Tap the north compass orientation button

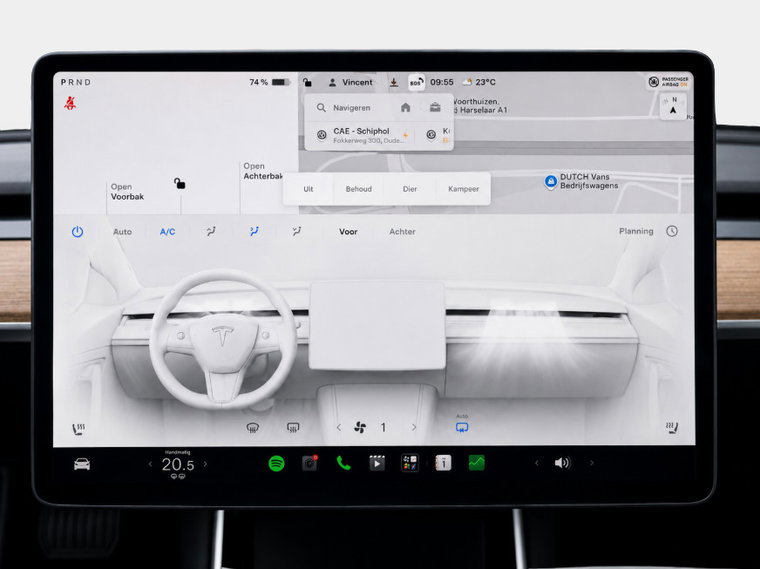point(673,106)
